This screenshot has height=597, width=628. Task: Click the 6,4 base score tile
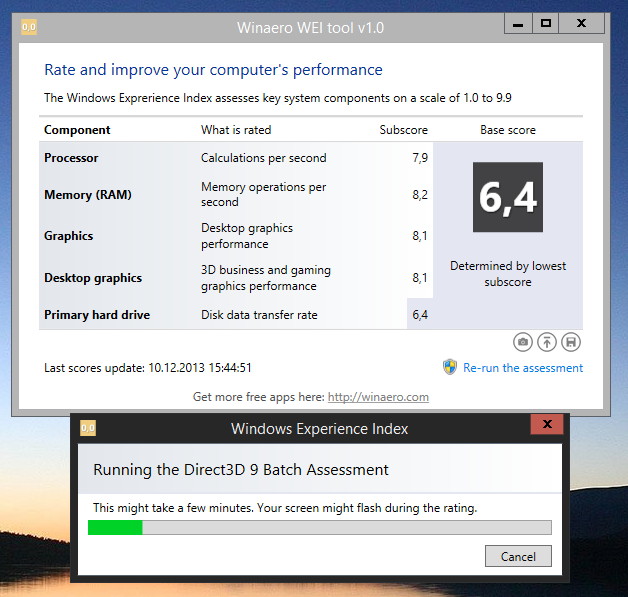click(x=508, y=197)
